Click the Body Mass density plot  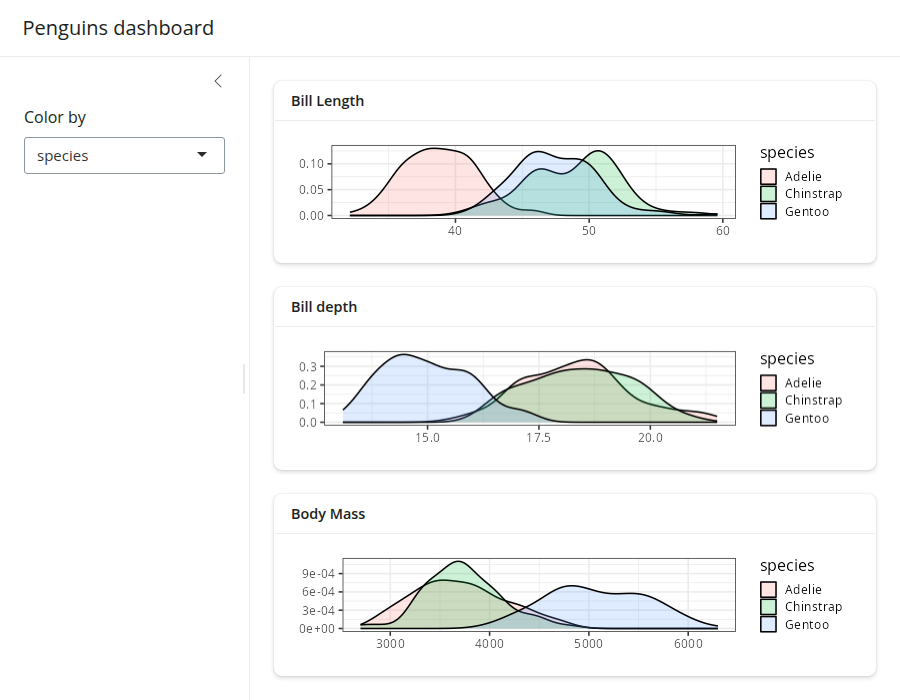coord(539,594)
